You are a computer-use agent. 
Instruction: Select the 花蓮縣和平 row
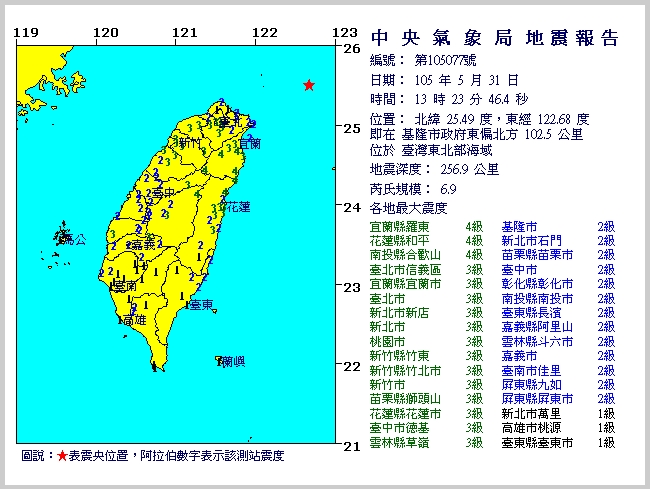[x=426, y=241]
